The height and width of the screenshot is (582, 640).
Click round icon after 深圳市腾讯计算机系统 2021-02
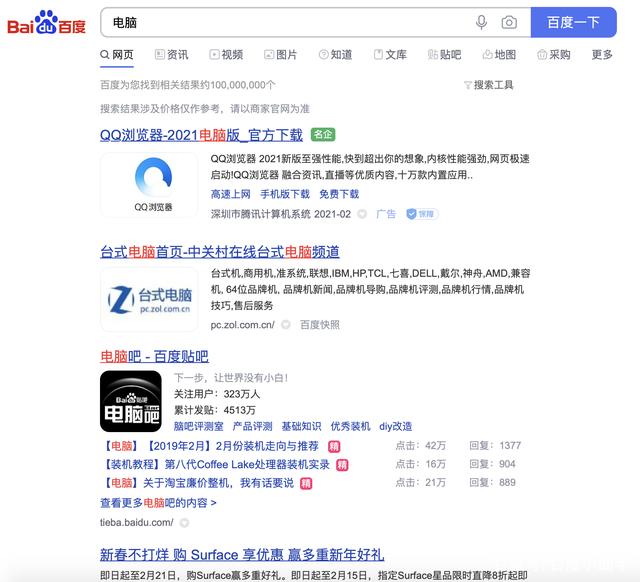coord(362,214)
